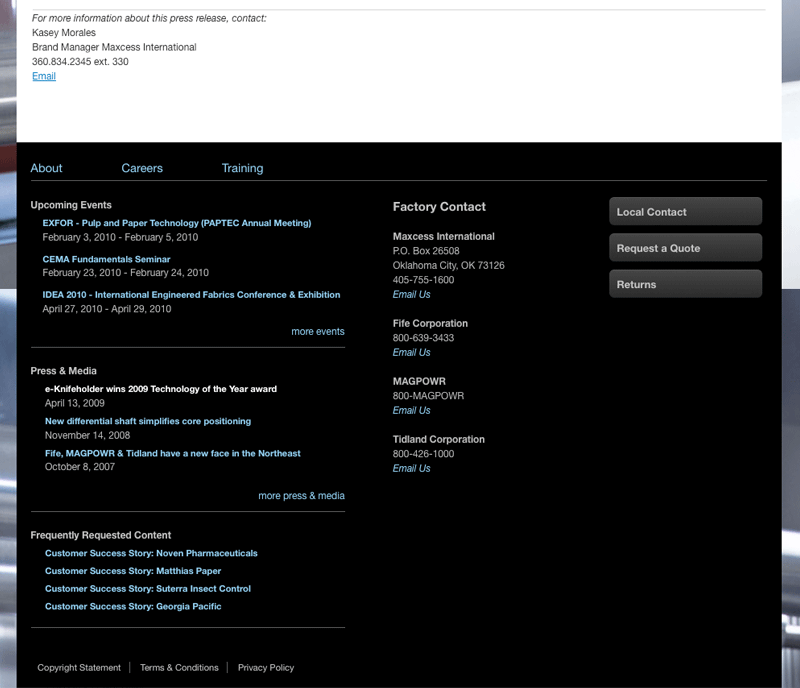Open New differential shaft press article
The width and height of the screenshot is (800, 688).
147,421
